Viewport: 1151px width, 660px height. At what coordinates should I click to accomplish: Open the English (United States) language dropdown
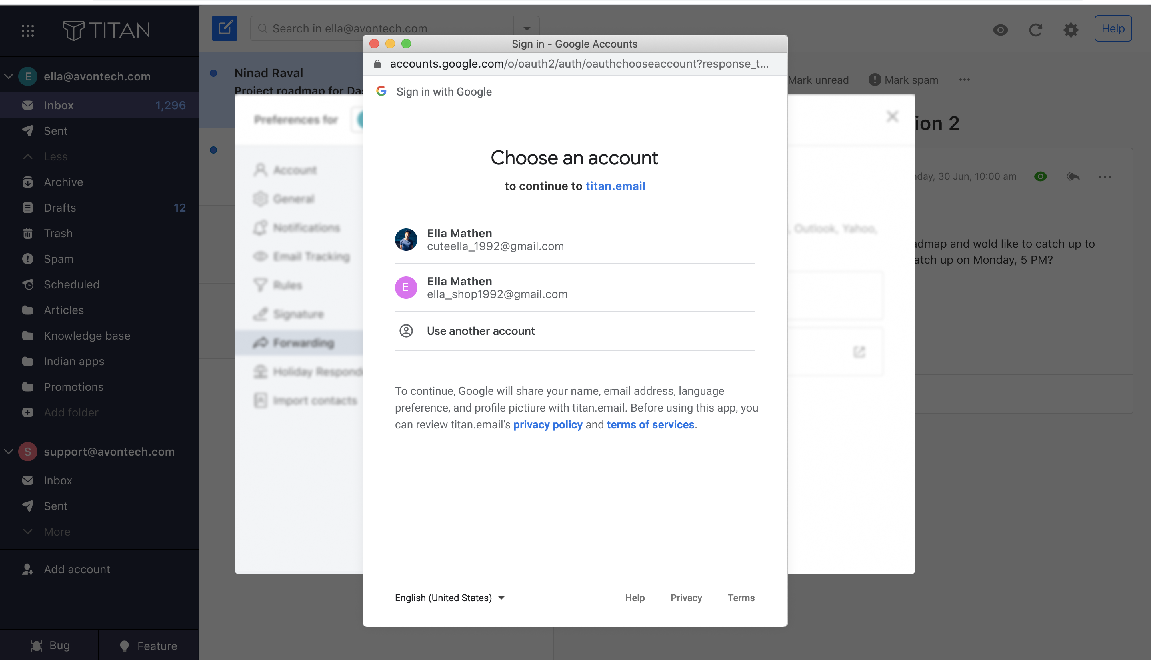pos(449,598)
